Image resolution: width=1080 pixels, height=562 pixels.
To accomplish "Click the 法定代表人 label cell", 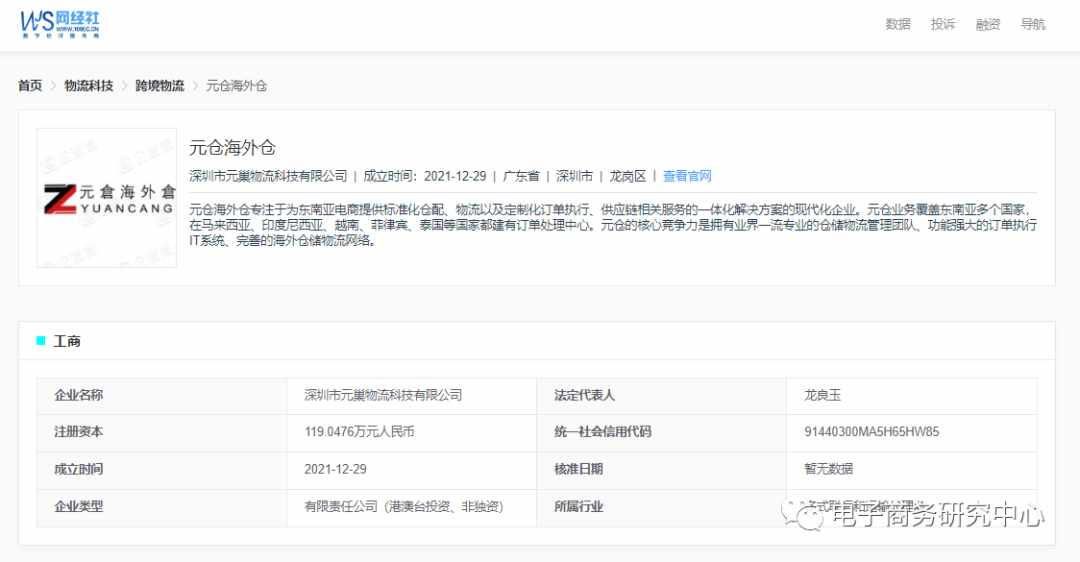I will (661, 395).
